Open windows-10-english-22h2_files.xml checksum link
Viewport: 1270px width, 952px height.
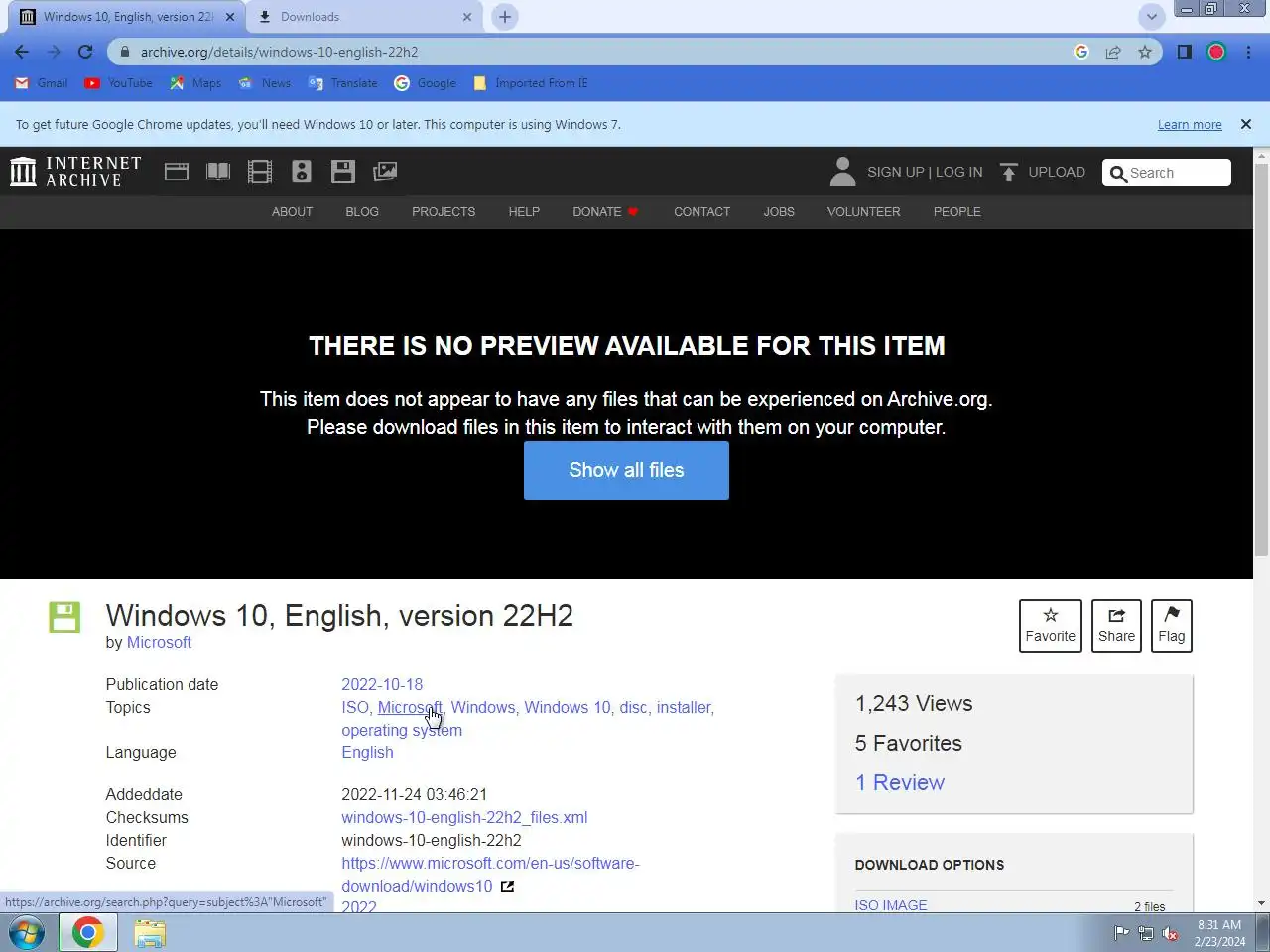[464, 818]
